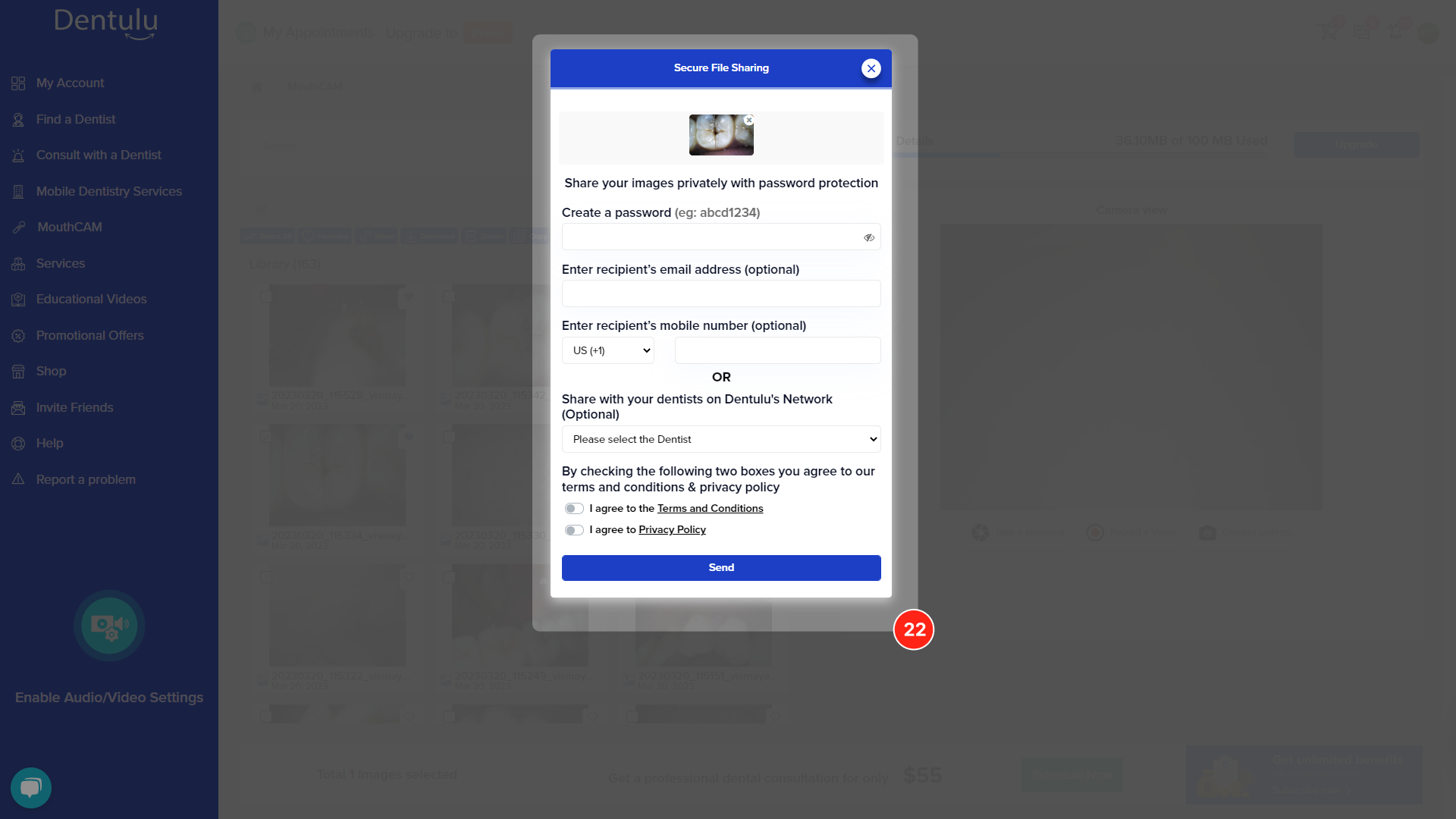
Task: Click the Invite Friends sidebar icon
Action: pyautogui.click(x=18, y=407)
